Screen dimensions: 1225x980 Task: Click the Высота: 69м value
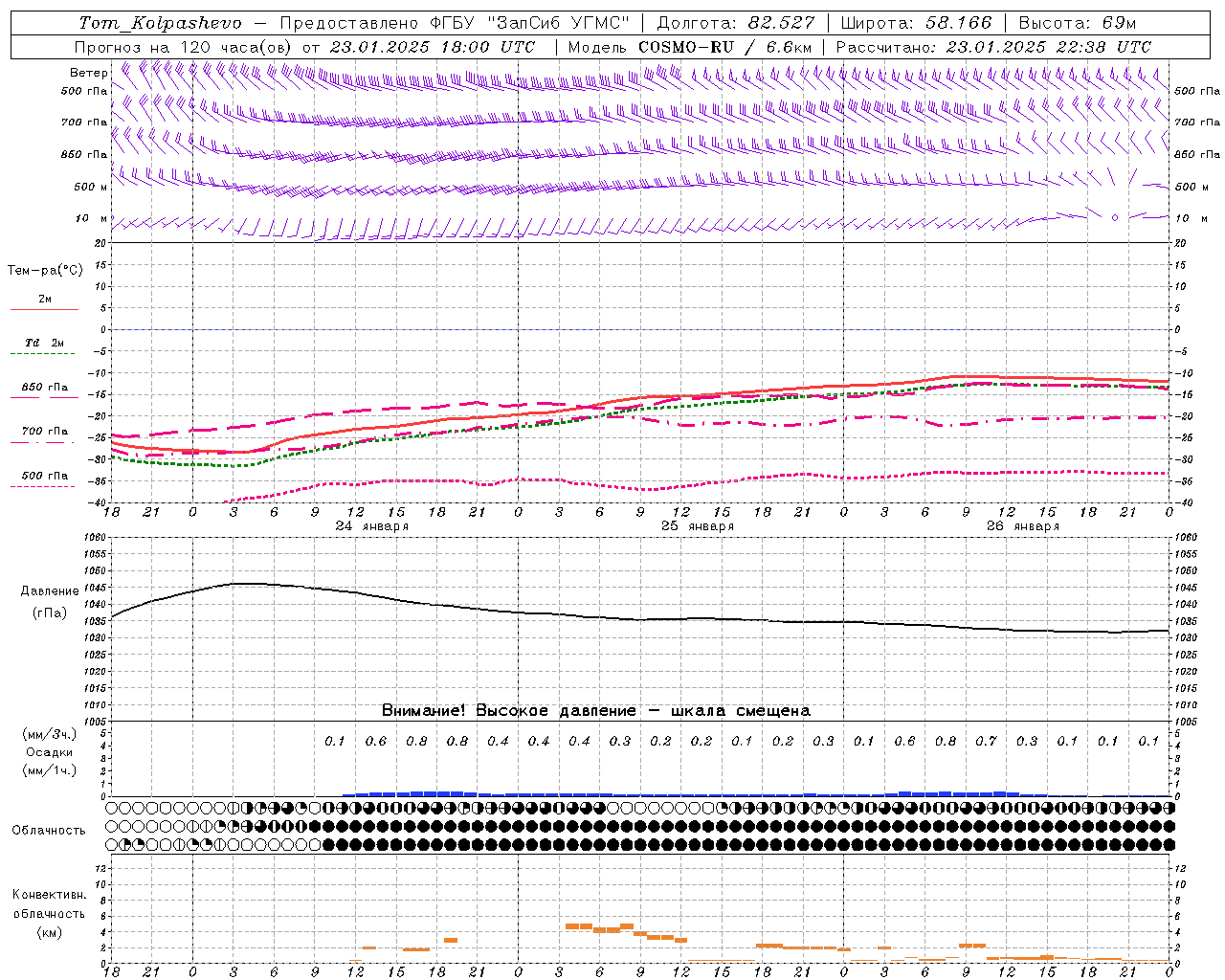1078,23
